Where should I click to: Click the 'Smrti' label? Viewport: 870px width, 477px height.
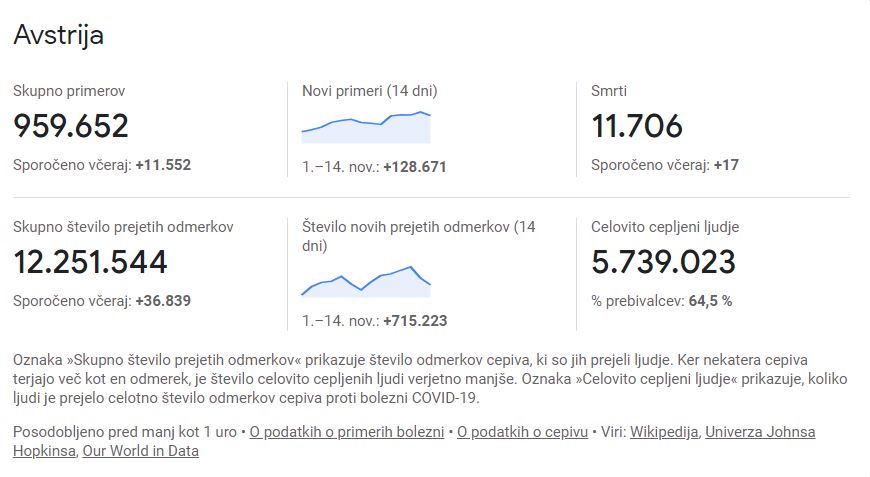point(609,91)
